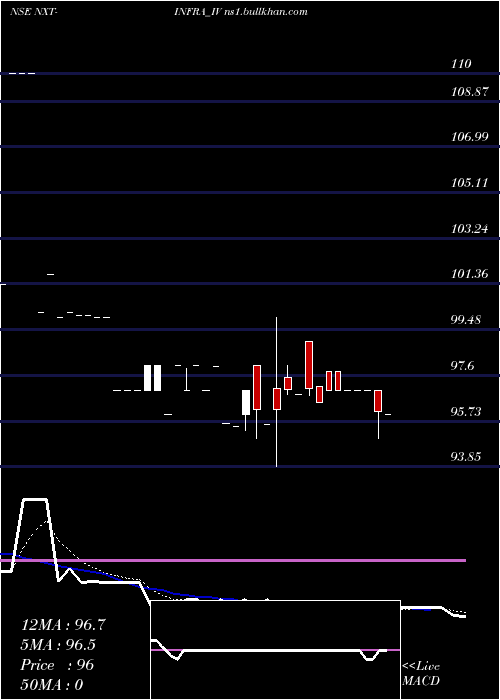Click the <<Live MACD label
Screen dimensions: 500x700
421,674
